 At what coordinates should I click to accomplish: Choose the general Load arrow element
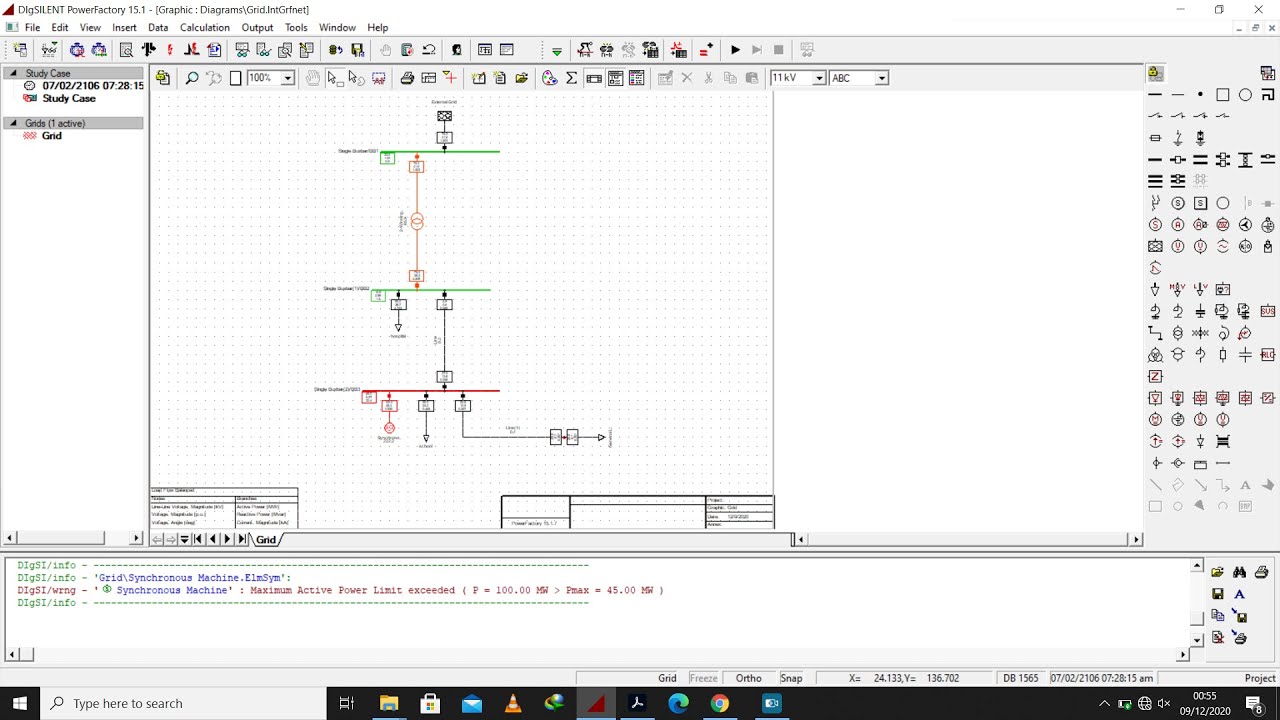tap(1155, 289)
